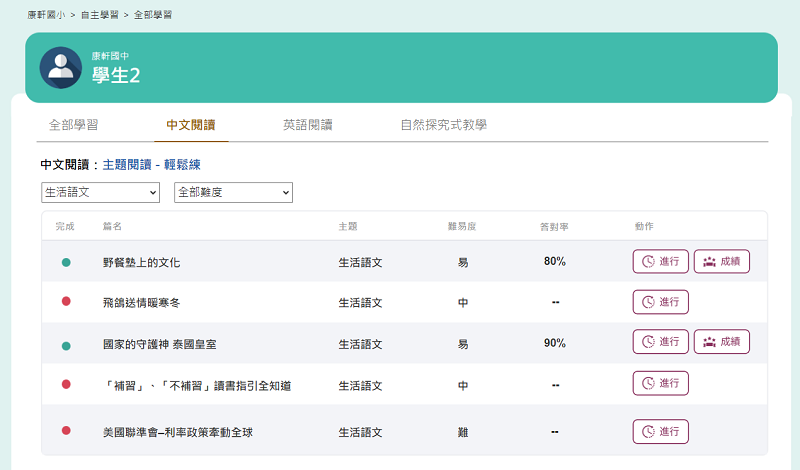This screenshot has width=800, height=470.
Task: Click the student profile avatar icon
Action: (x=61, y=67)
